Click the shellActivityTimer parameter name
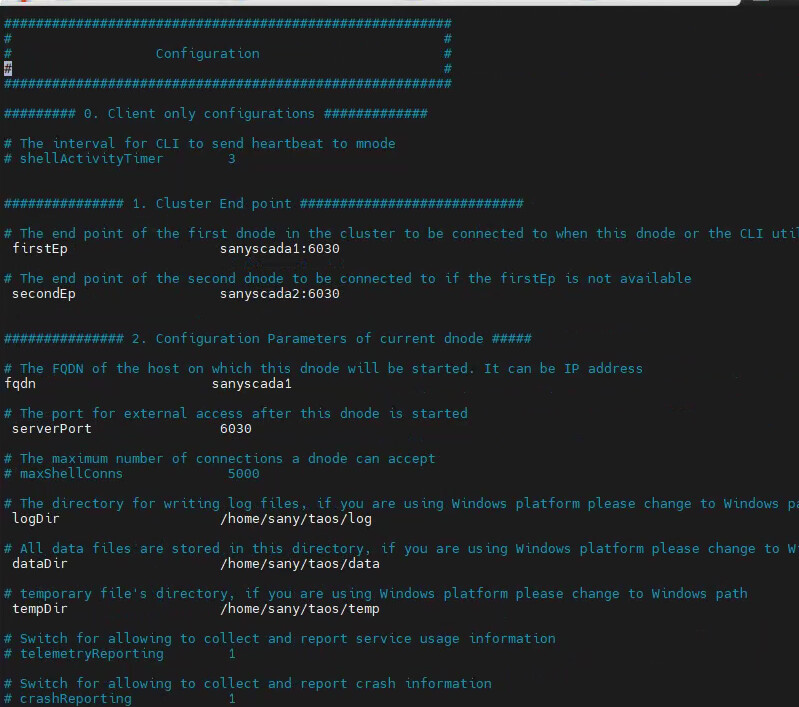The height and width of the screenshot is (707, 799). (91, 159)
